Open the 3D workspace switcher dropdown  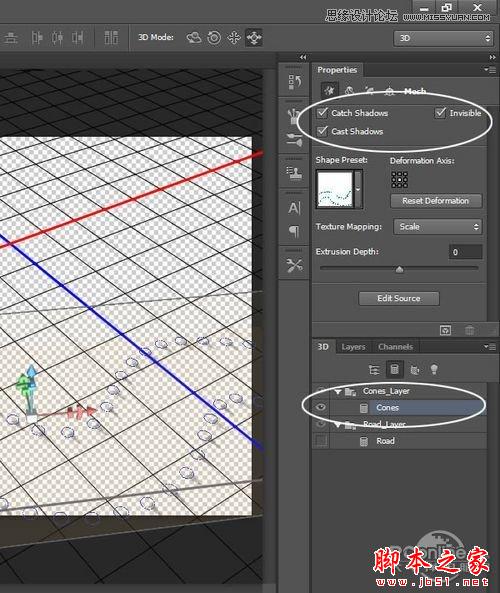point(443,38)
